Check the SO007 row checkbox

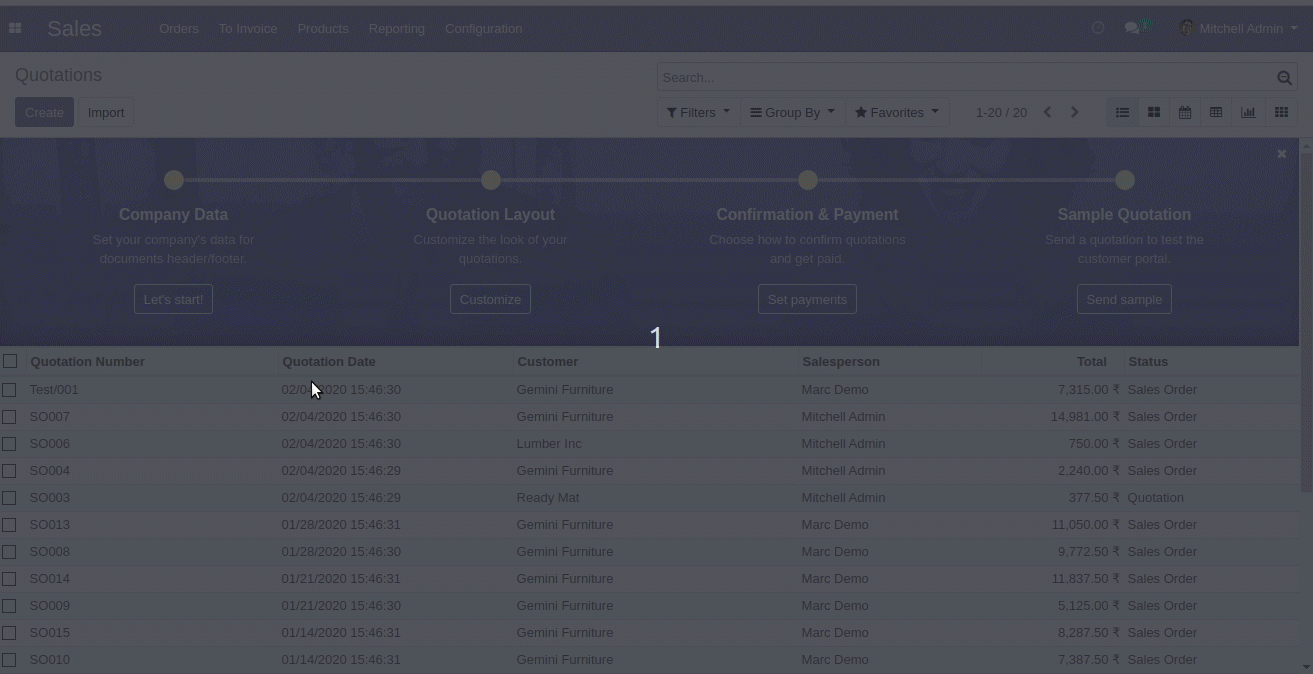tap(9, 416)
